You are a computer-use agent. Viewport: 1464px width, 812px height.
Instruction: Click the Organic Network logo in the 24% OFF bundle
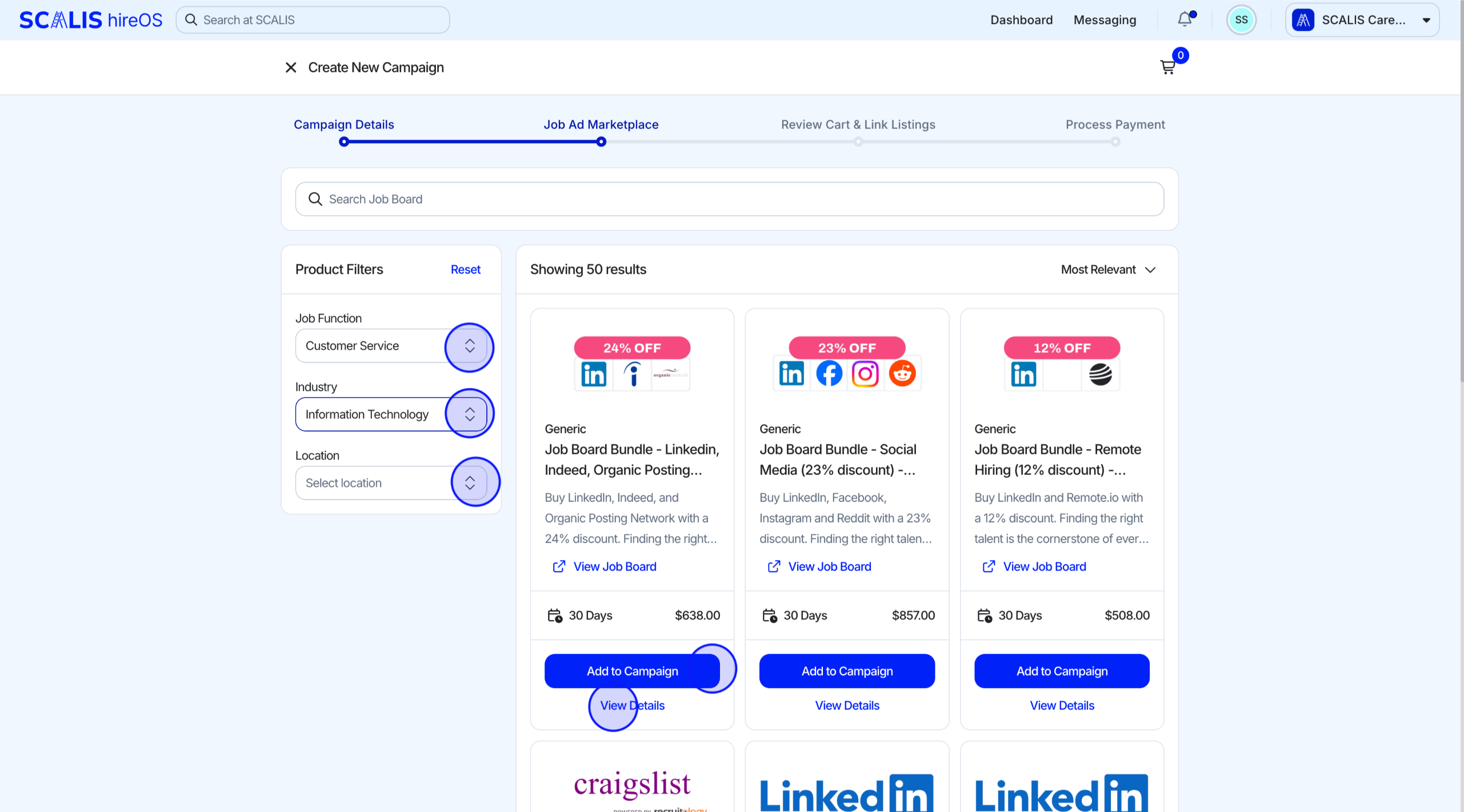670,374
